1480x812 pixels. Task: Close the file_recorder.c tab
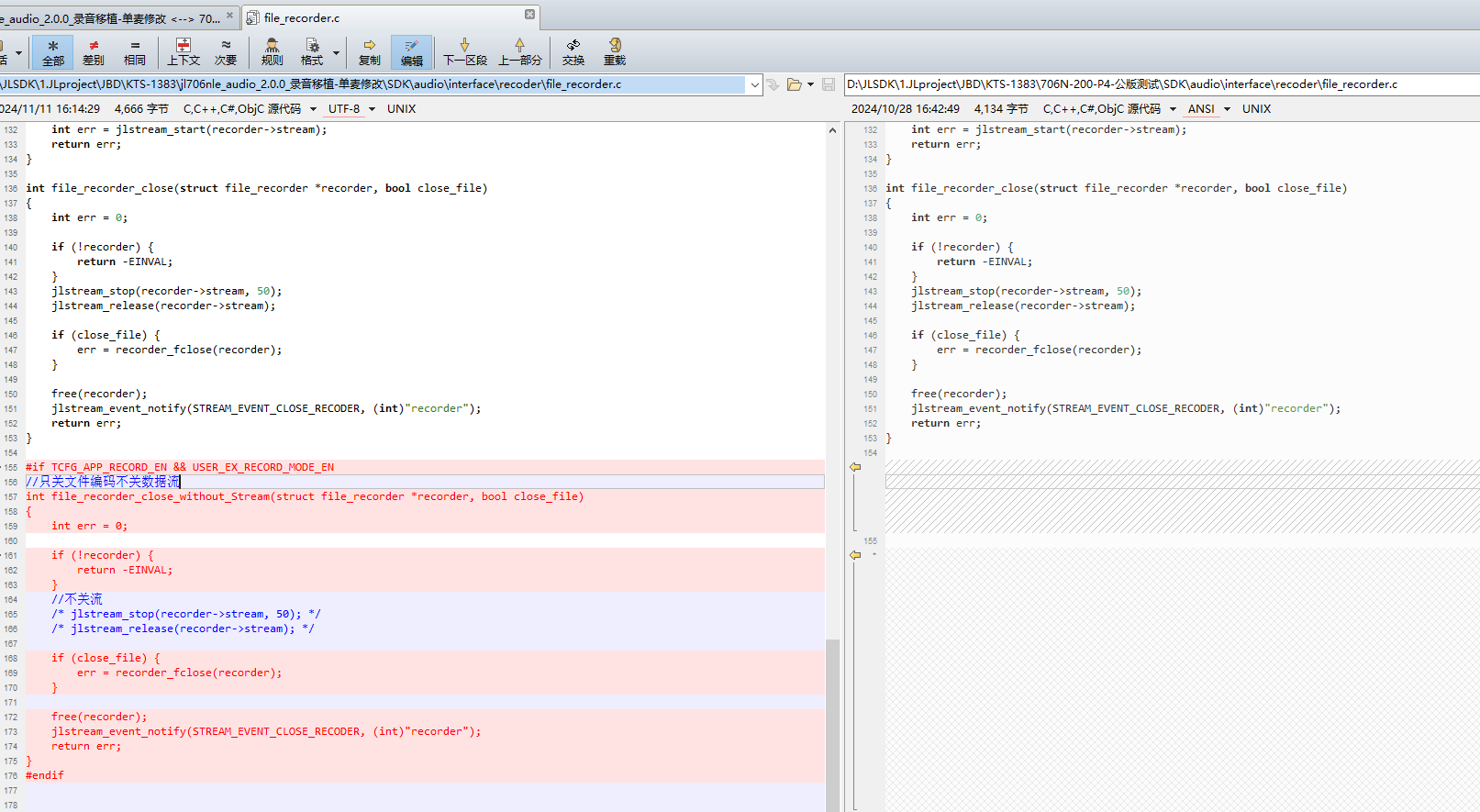pos(529,15)
